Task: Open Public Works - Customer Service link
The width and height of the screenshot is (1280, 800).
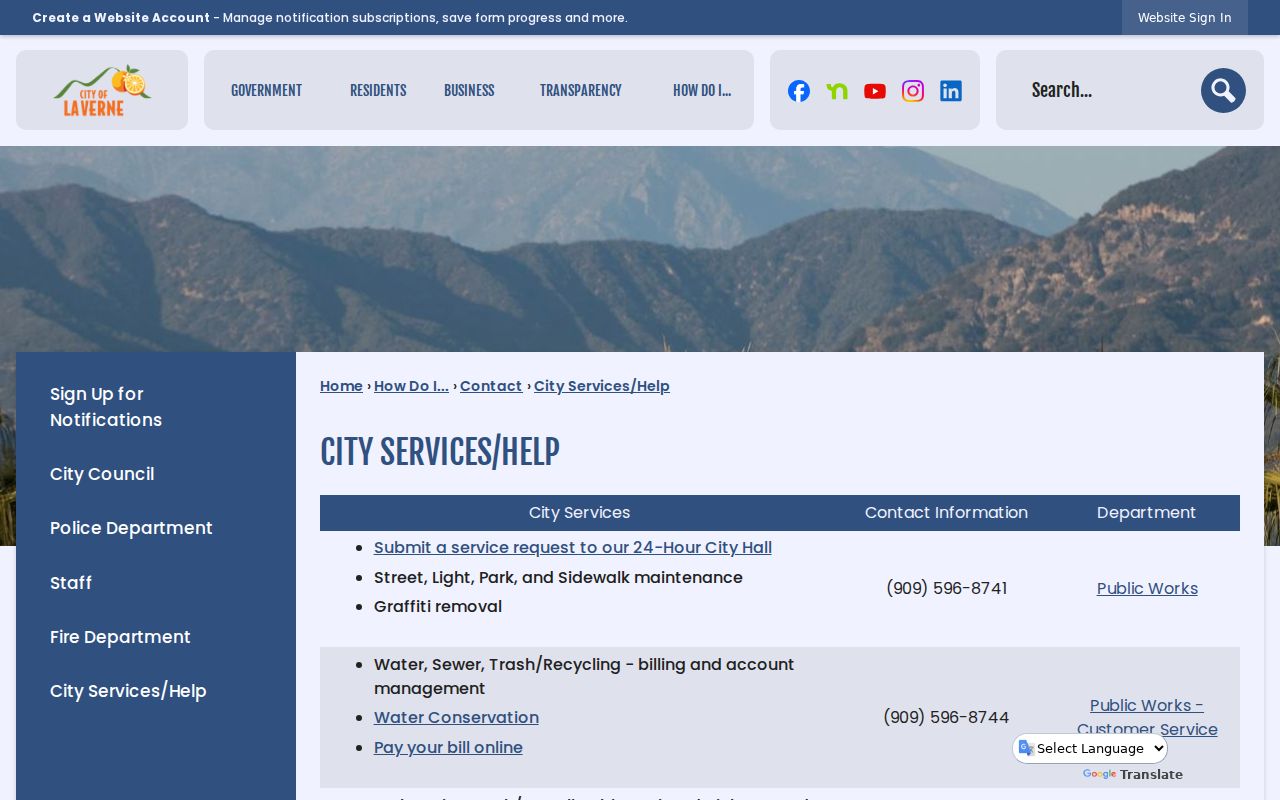Action: click(x=1147, y=717)
